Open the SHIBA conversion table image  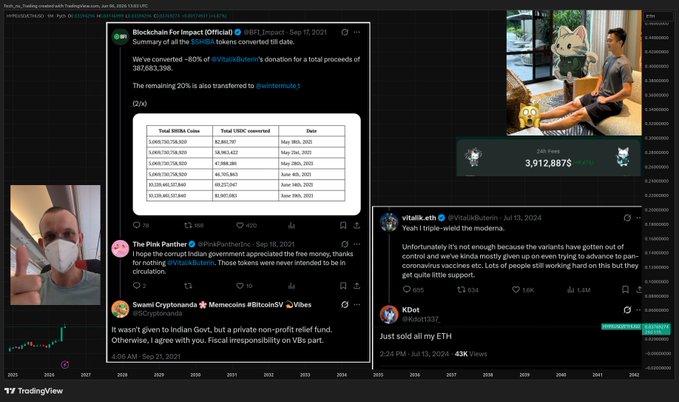tap(246, 164)
